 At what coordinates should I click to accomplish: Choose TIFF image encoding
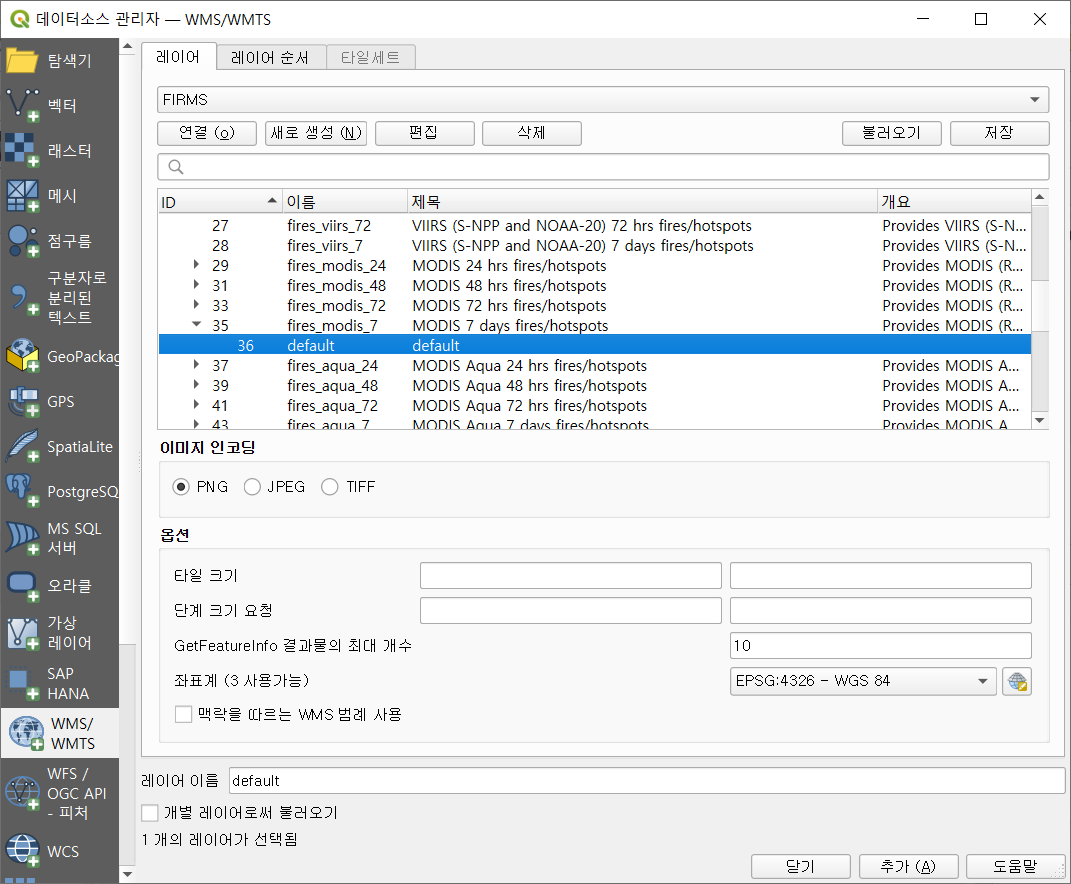[329, 486]
